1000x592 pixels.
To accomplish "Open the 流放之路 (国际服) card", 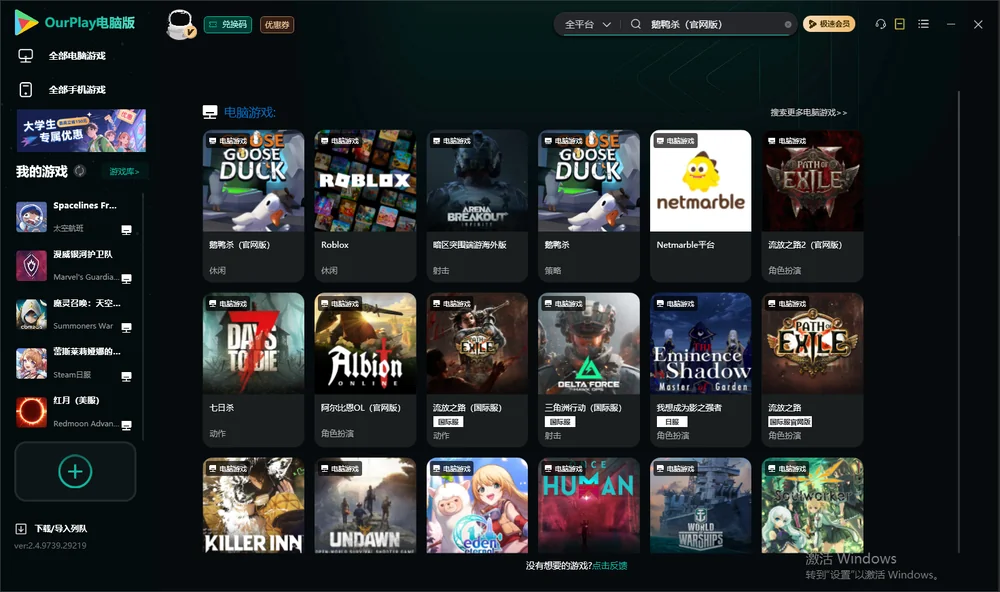I will (x=477, y=369).
